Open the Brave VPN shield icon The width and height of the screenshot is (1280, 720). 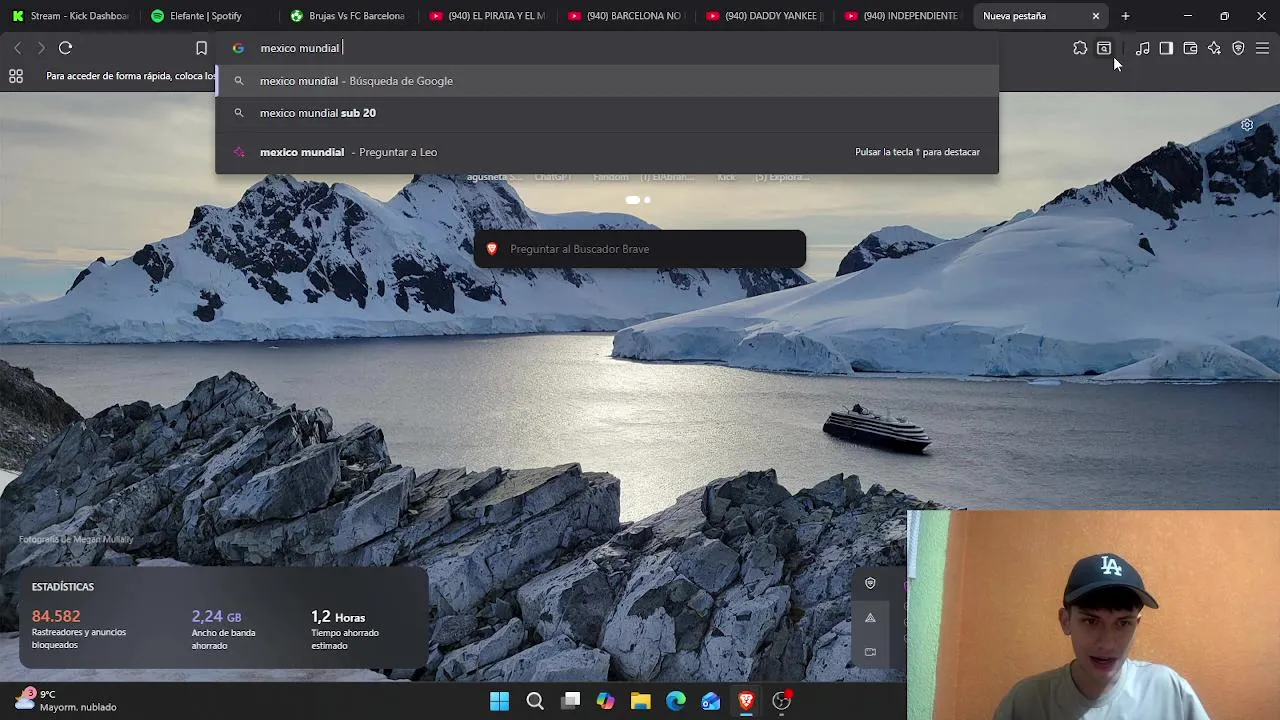pyautogui.click(x=1238, y=48)
